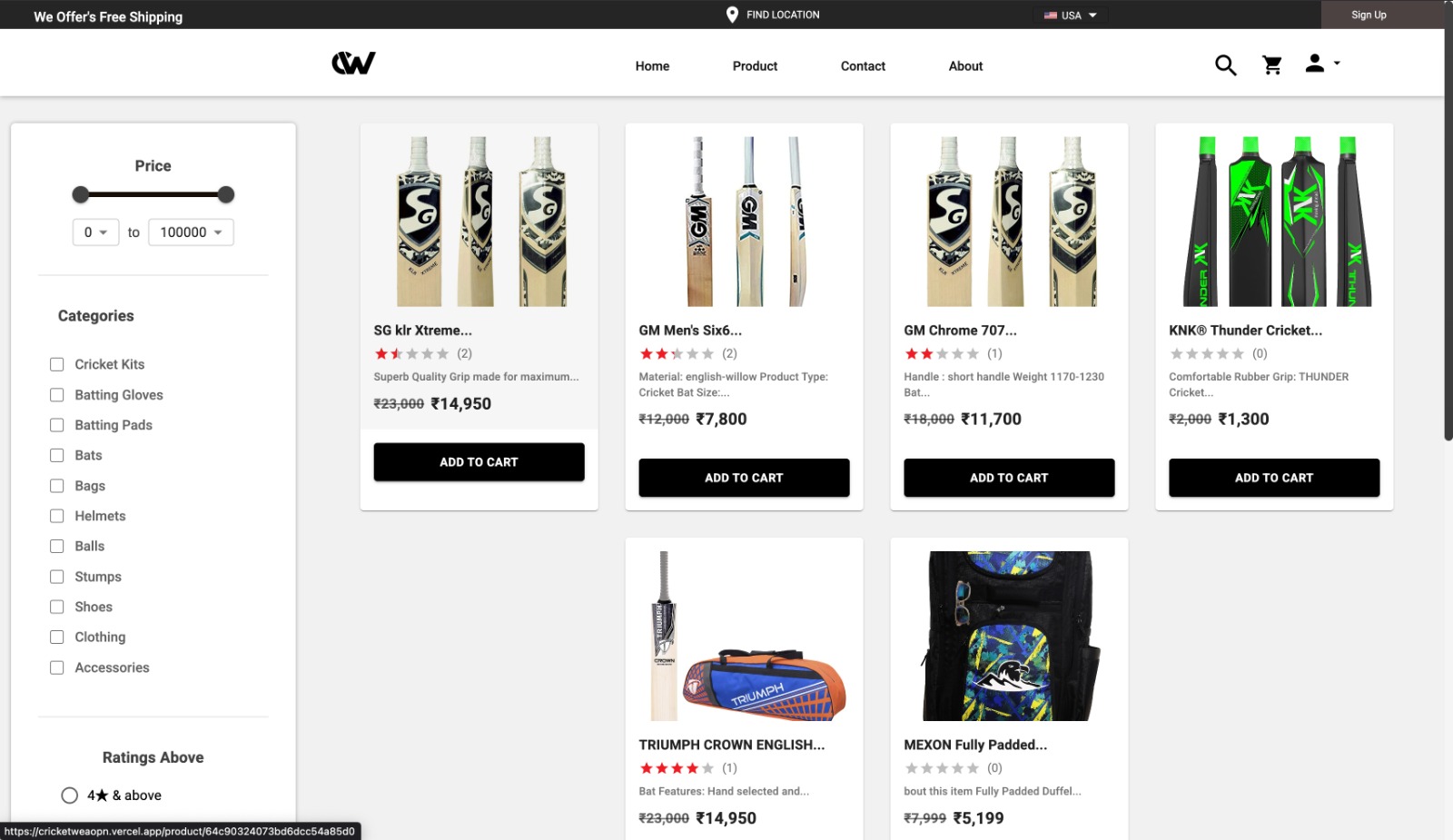The image size is (1453, 840).
Task: Click the CW site logo
Action: point(353,63)
